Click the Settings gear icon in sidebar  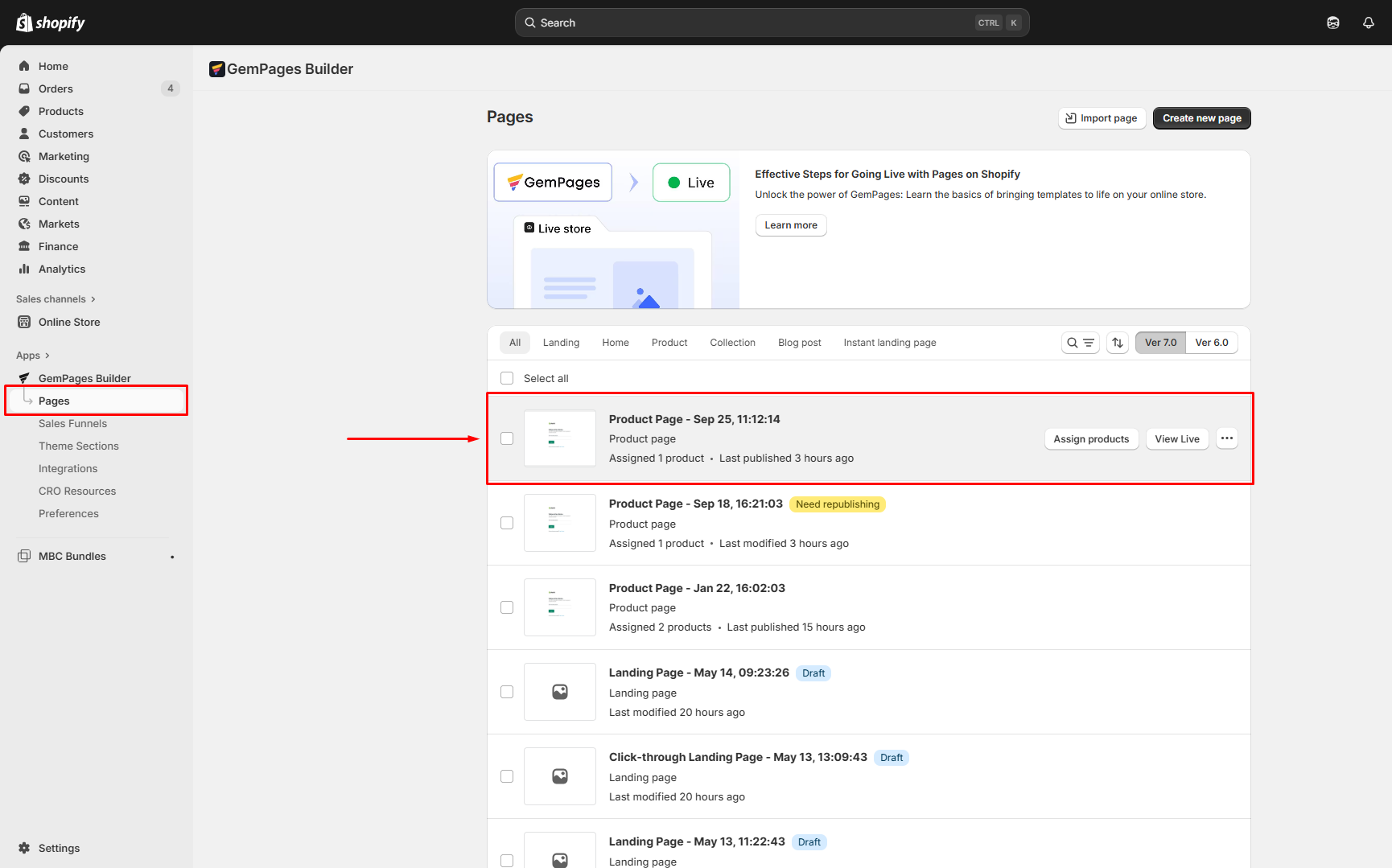coord(24,848)
